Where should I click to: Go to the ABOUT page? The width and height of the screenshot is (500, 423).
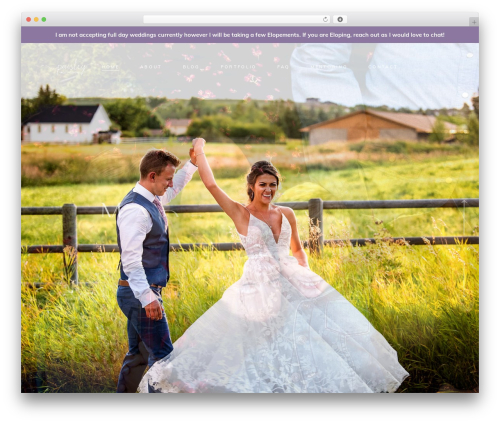pos(150,67)
